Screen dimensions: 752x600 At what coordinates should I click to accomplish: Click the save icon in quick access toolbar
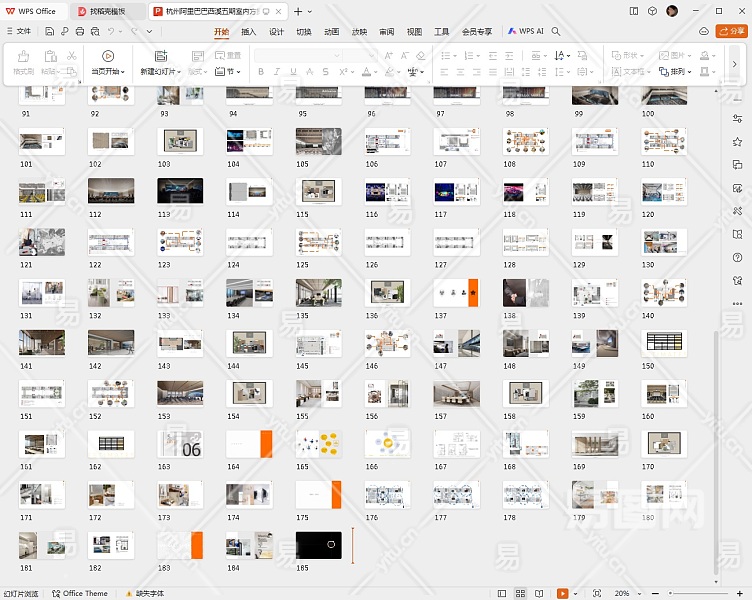[50, 31]
